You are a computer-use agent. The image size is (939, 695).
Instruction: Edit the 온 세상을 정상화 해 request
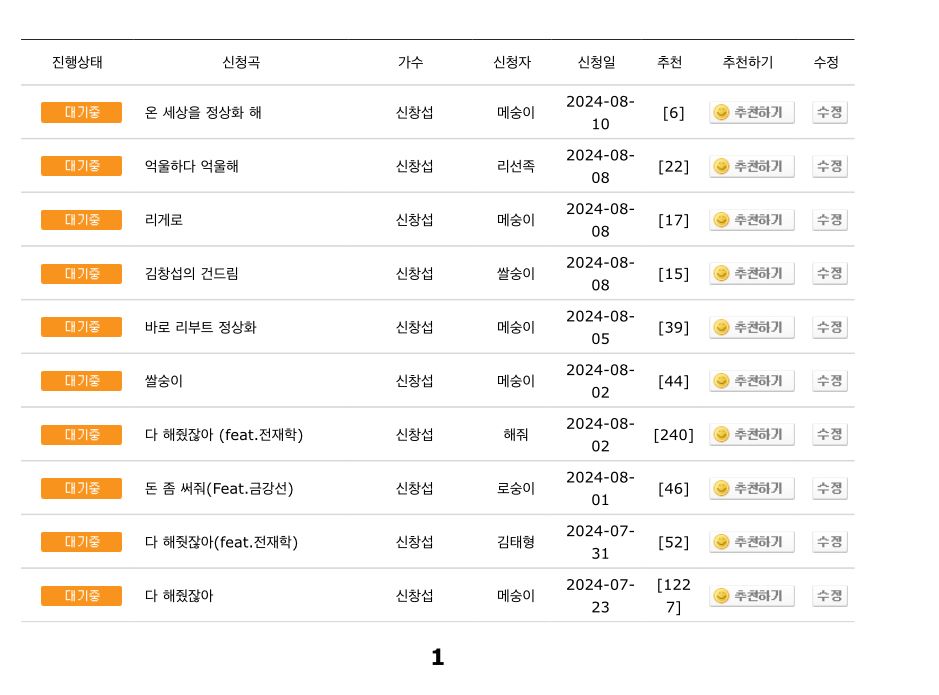point(829,113)
